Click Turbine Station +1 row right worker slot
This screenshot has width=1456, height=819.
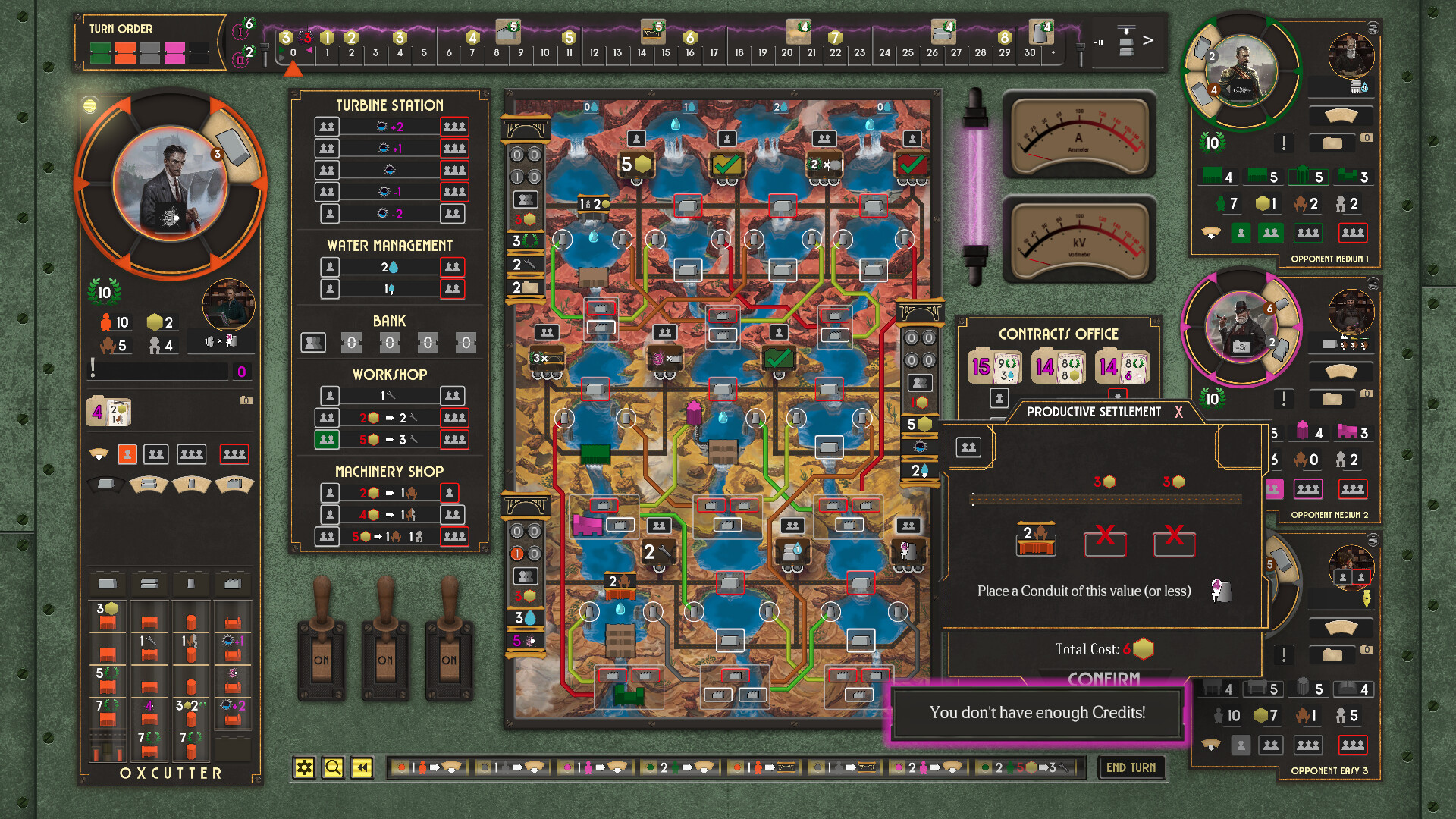click(454, 149)
